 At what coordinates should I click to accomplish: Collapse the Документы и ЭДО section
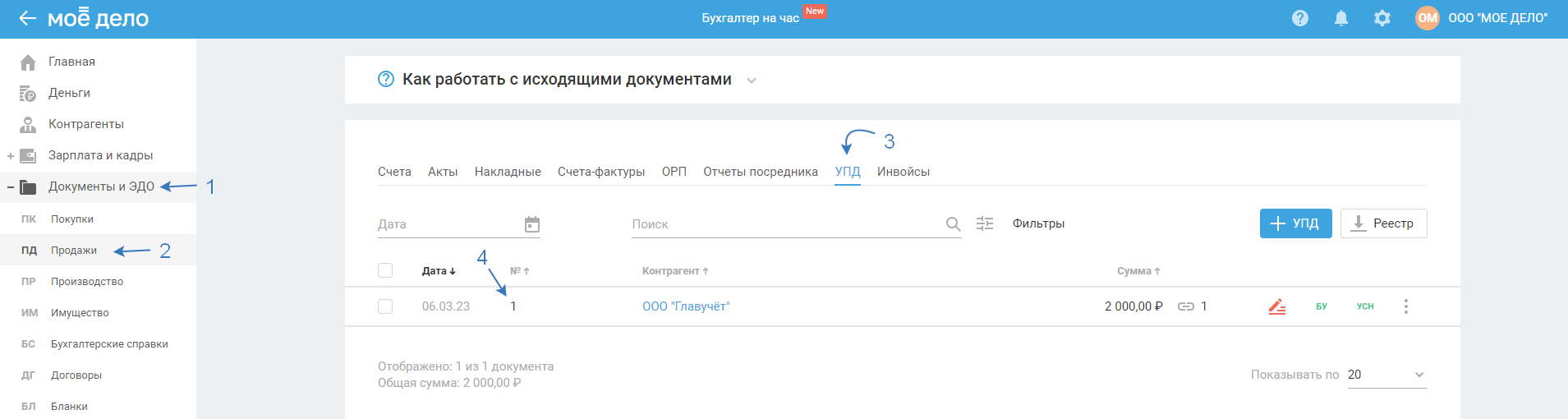coord(11,187)
